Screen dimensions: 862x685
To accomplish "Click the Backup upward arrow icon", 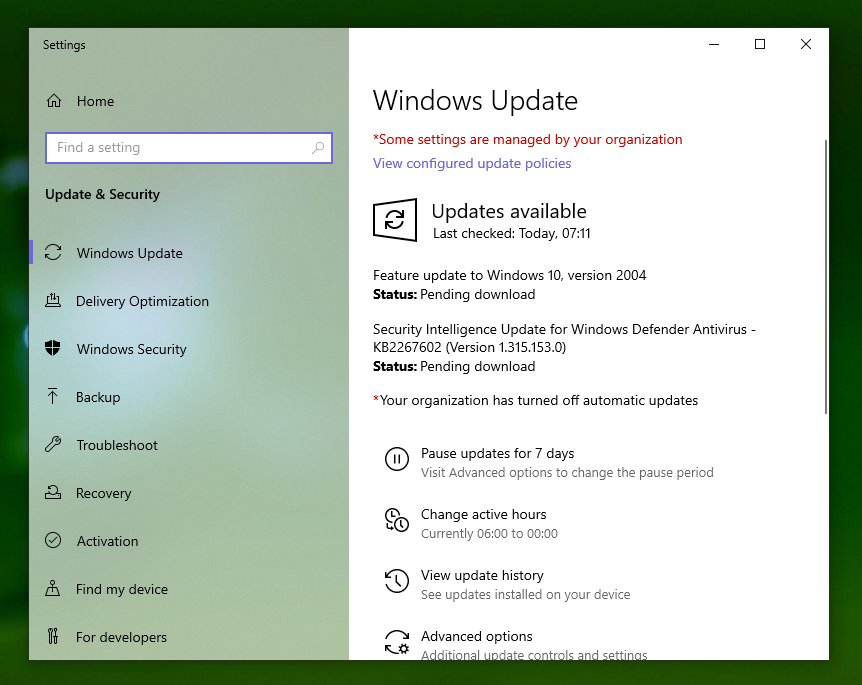I will point(53,396).
